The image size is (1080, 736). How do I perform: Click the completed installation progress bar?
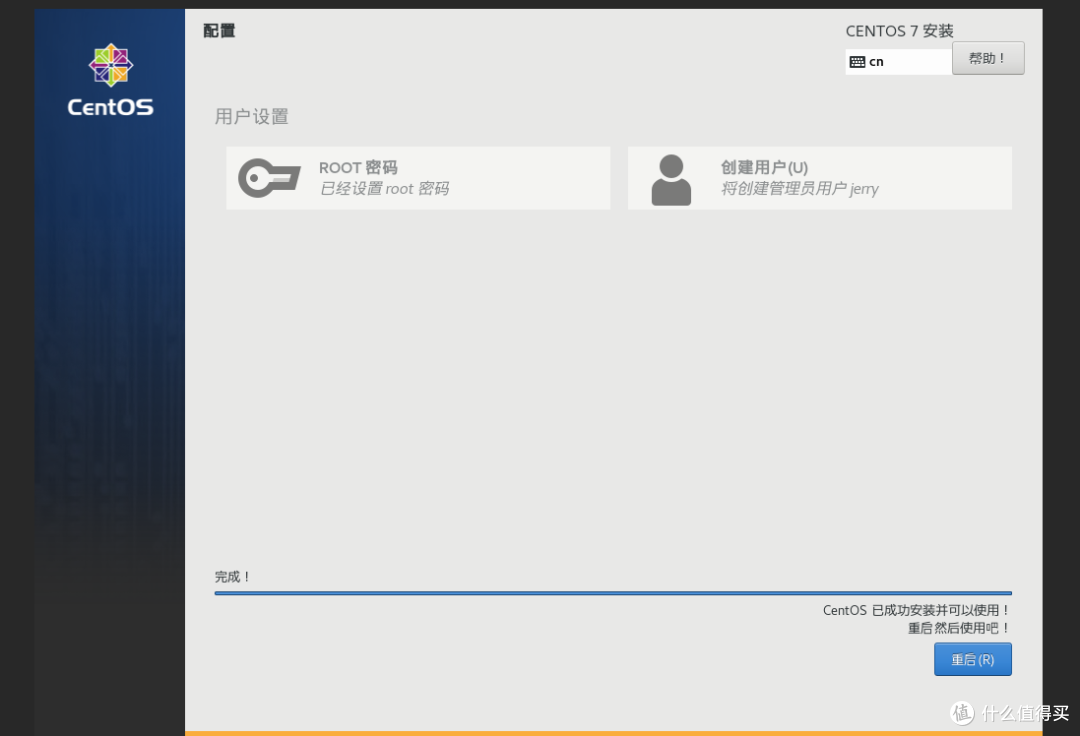pos(613,591)
